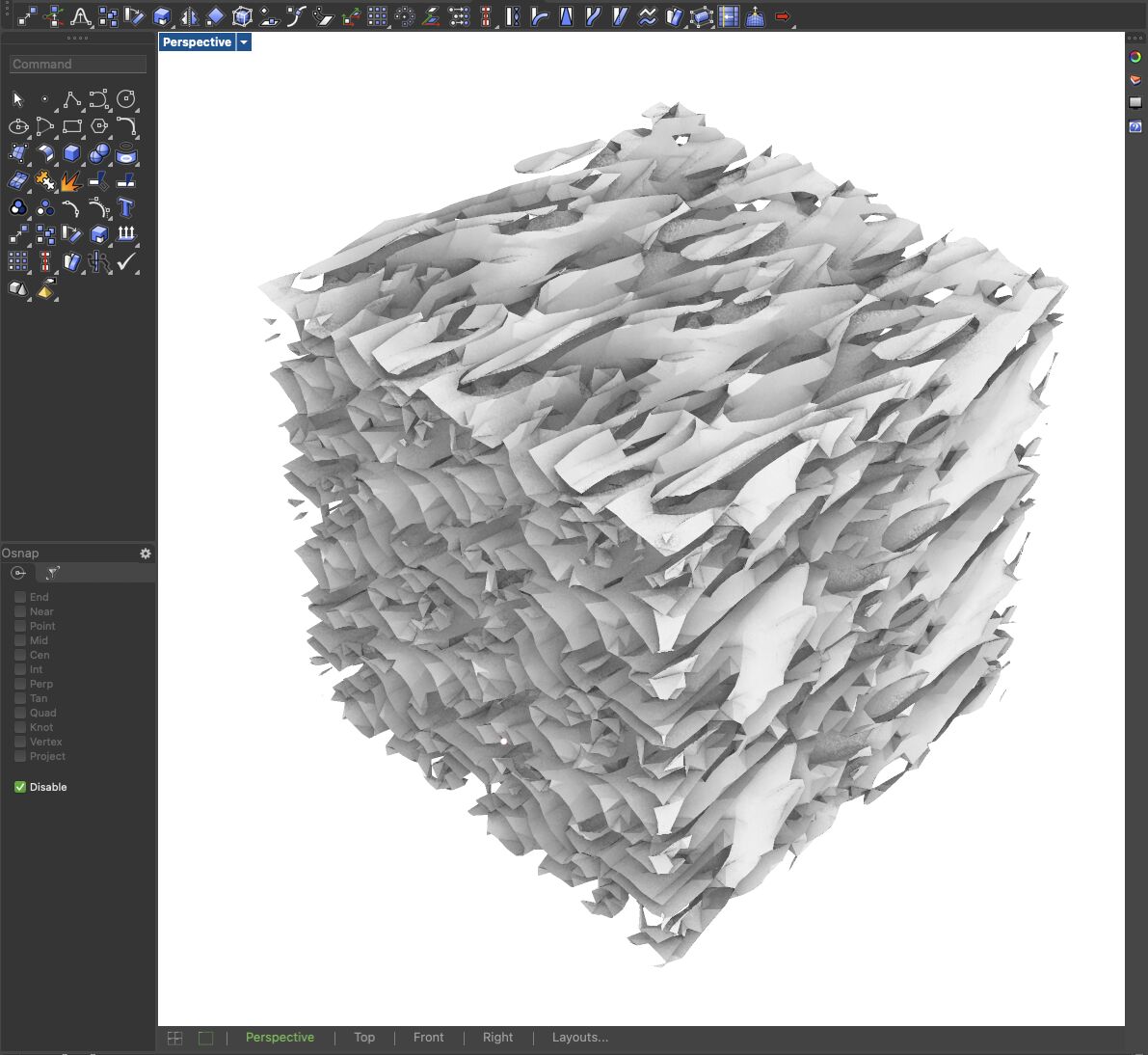Click the Polygon tool icon
Image resolution: width=1148 pixels, height=1055 pixels.
(x=99, y=126)
